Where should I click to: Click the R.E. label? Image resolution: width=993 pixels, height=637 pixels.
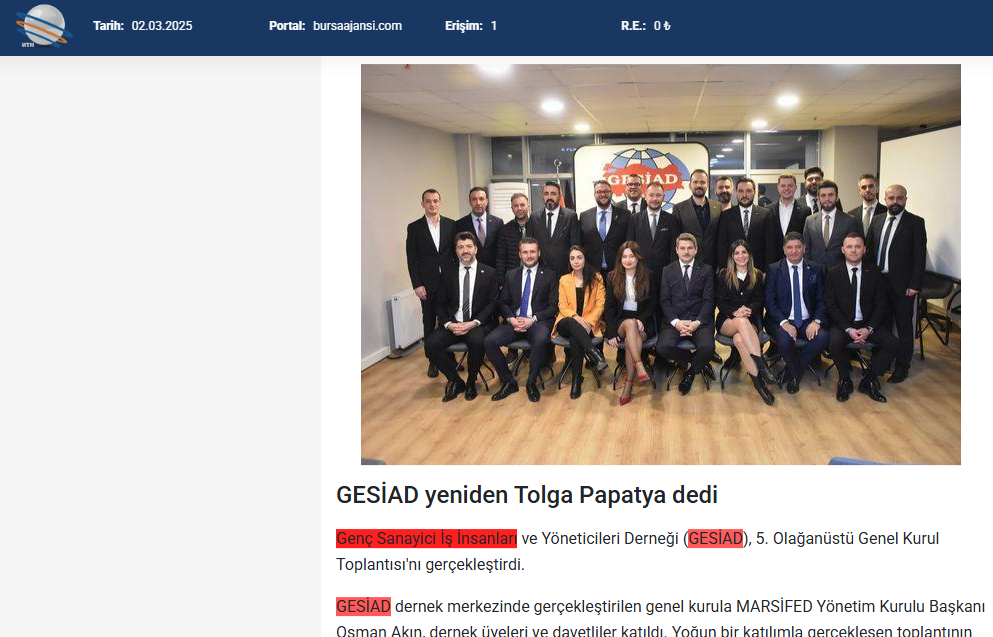pyautogui.click(x=633, y=26)
